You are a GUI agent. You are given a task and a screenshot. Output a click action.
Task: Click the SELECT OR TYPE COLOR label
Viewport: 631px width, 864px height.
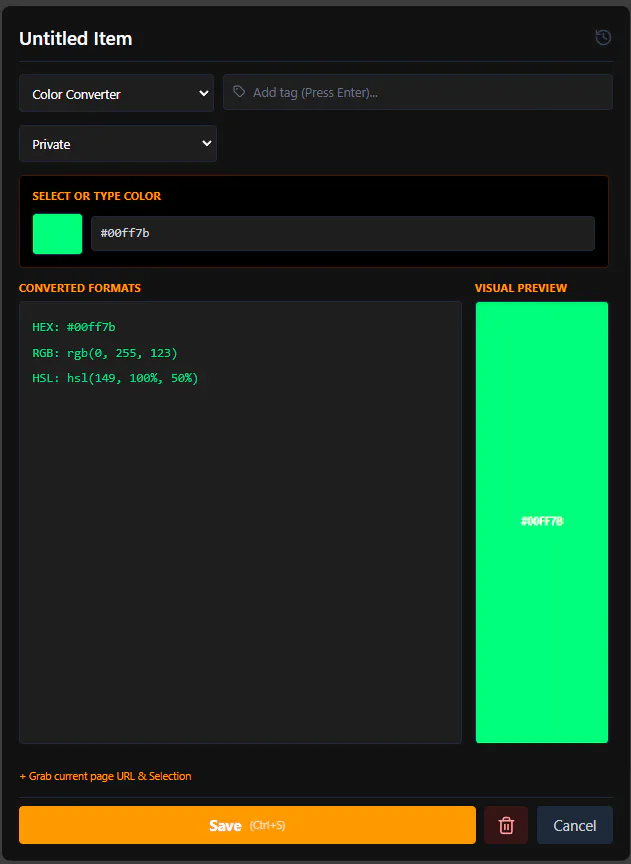[96, 196]
